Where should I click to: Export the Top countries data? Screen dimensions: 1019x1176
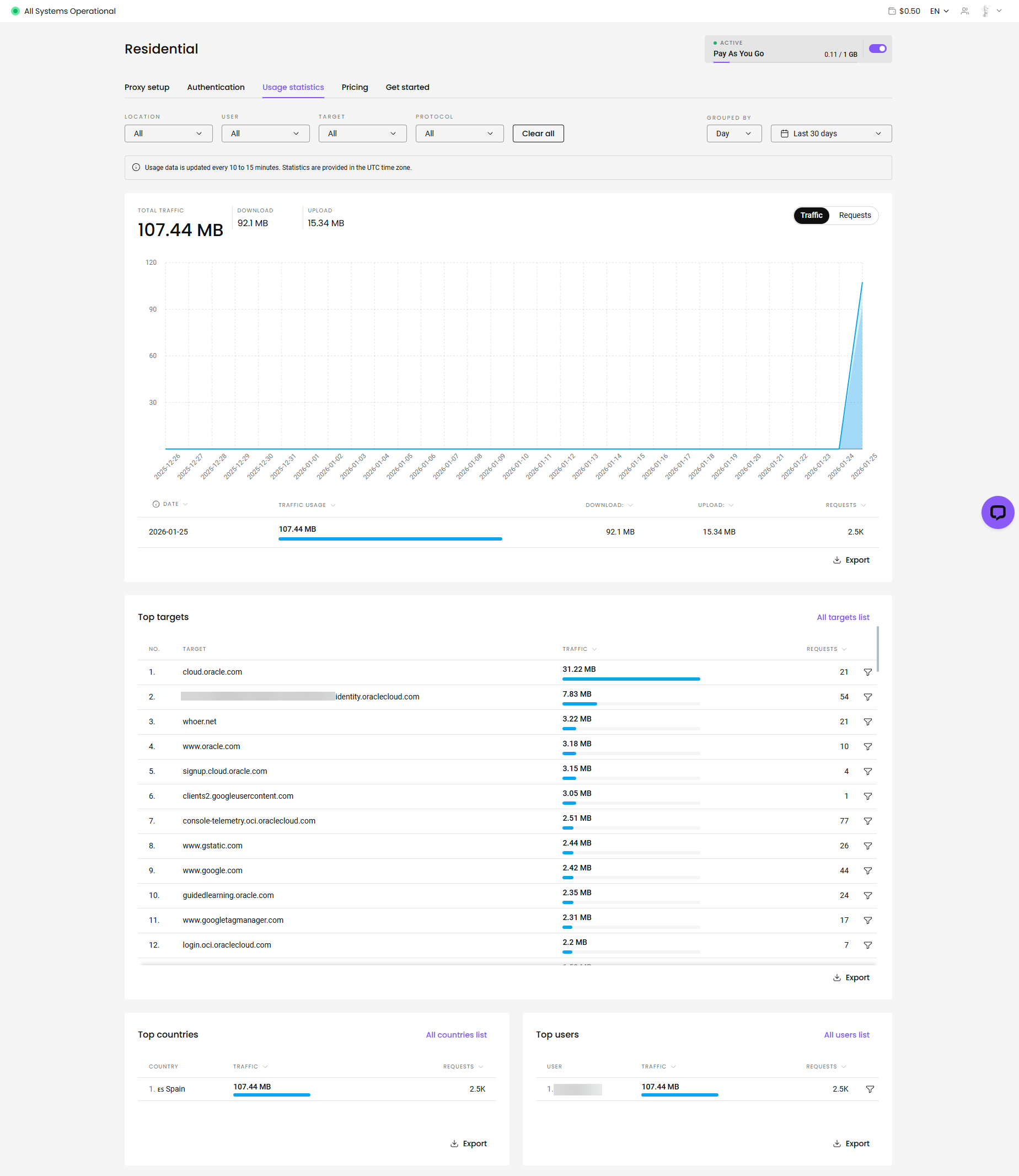pos(469,1143)
